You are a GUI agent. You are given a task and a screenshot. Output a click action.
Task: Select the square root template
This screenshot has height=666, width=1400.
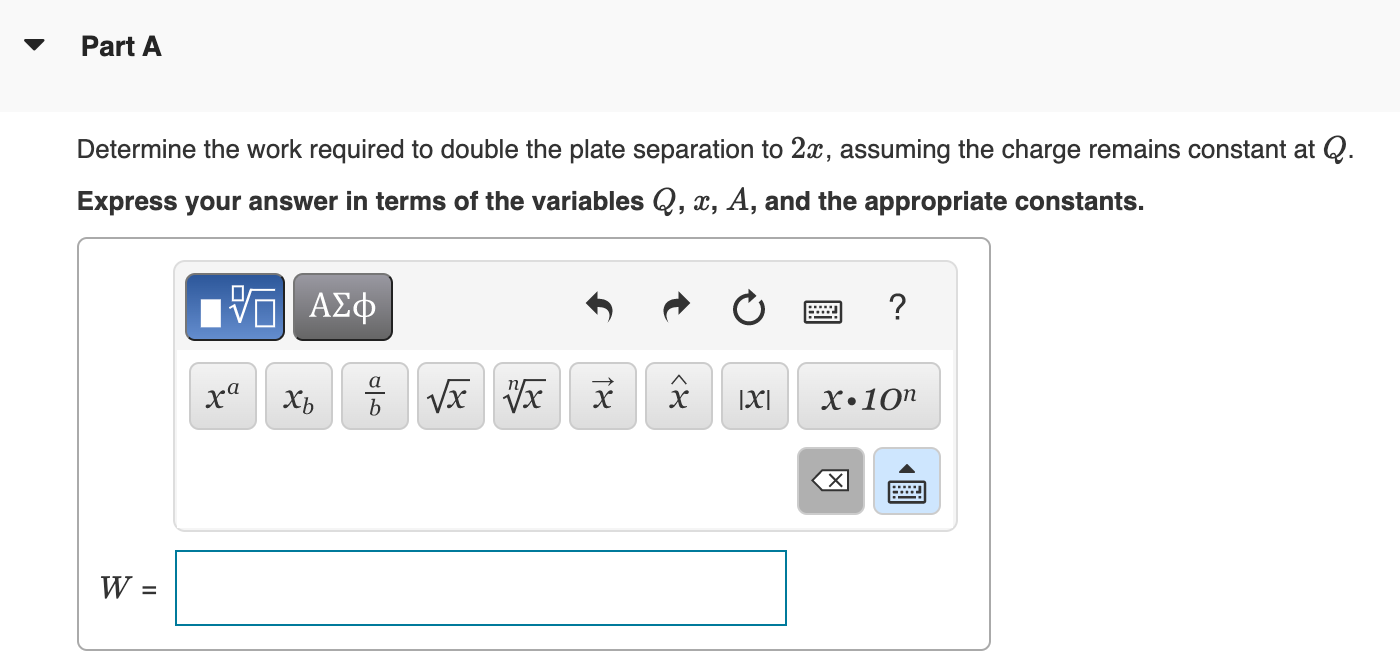pos(450,395)
